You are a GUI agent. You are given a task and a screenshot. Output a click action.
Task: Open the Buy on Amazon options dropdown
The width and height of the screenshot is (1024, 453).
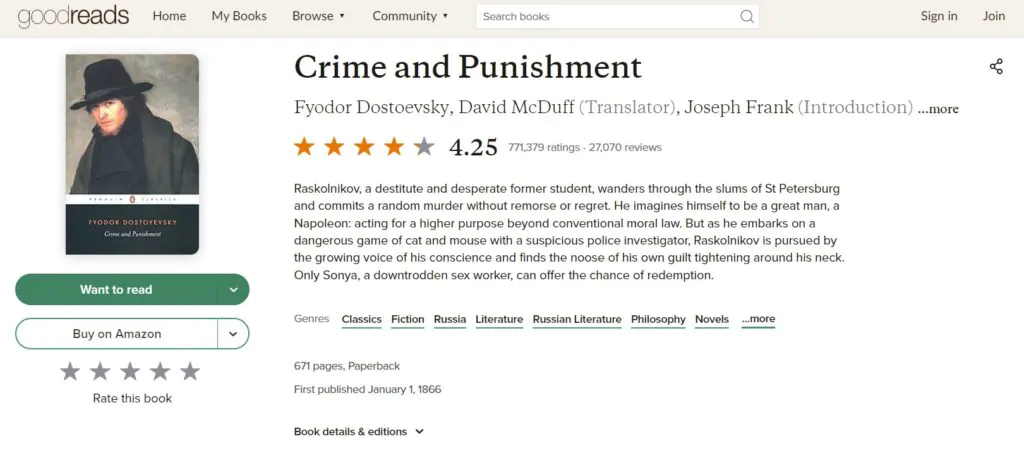pyautogui.click(x=233, y=334)
